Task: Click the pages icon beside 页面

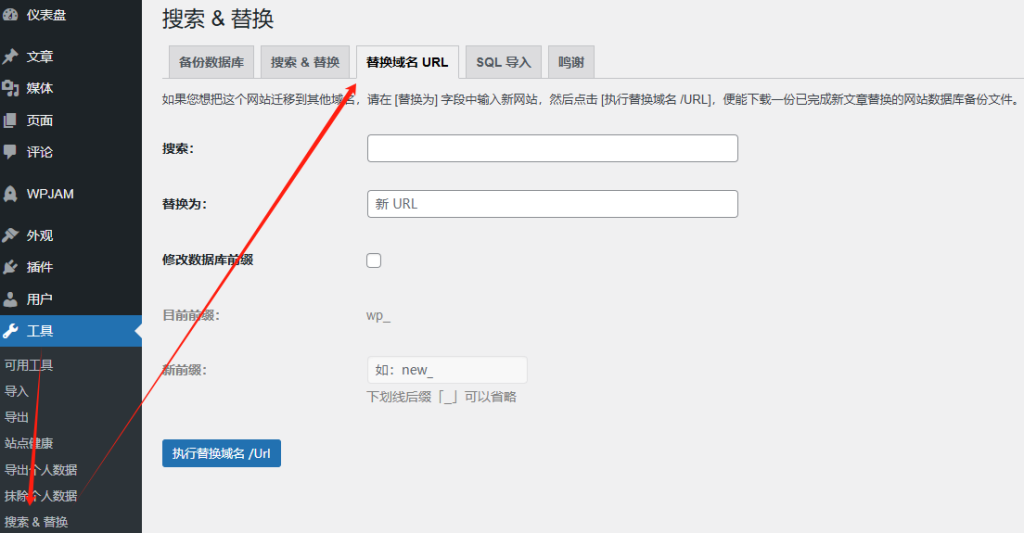Action: (10, 120)
